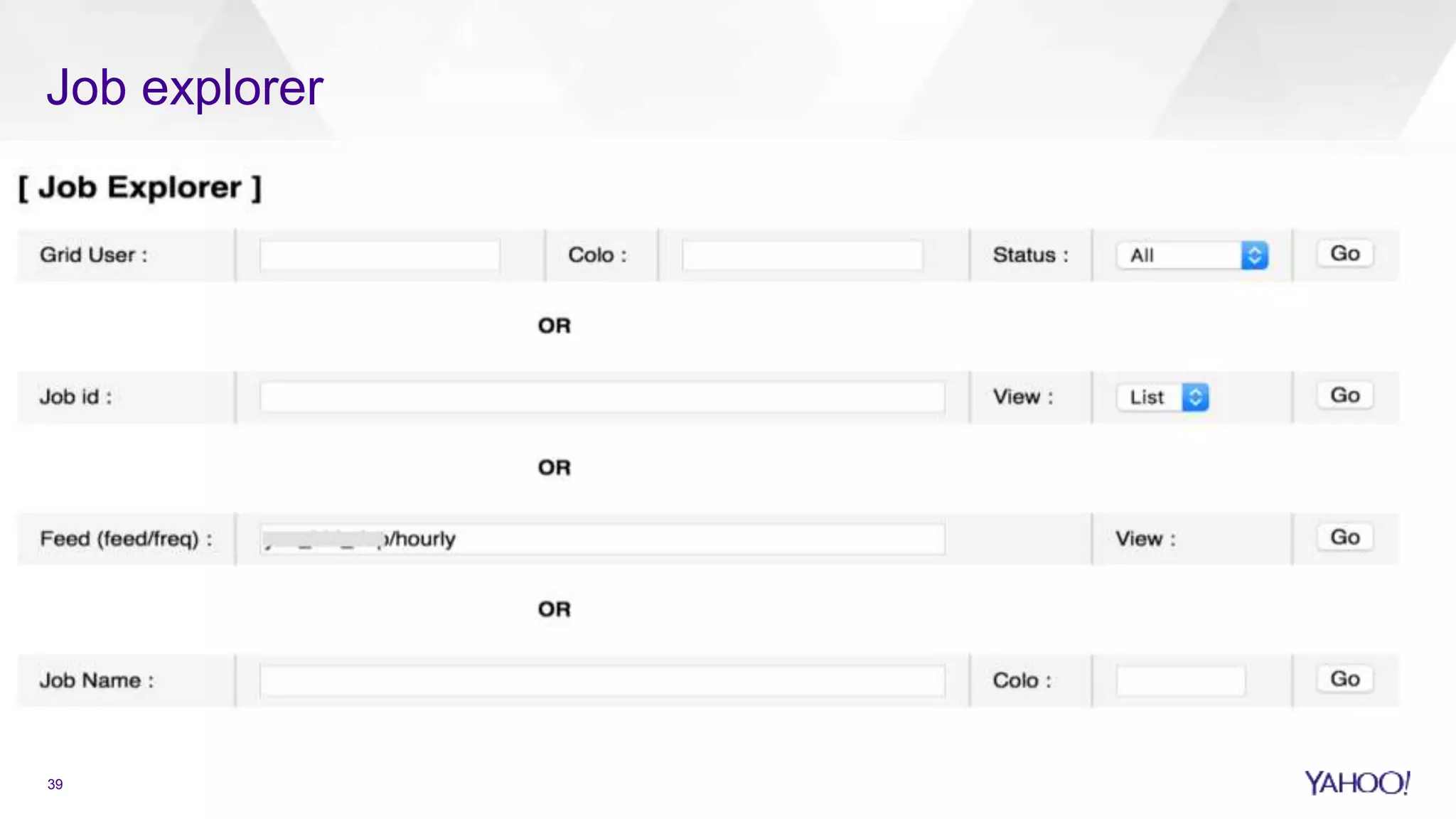This screenshot has width=1456, height=819.
Task: Click slide page number 39
Action: (x=55, y=784)
